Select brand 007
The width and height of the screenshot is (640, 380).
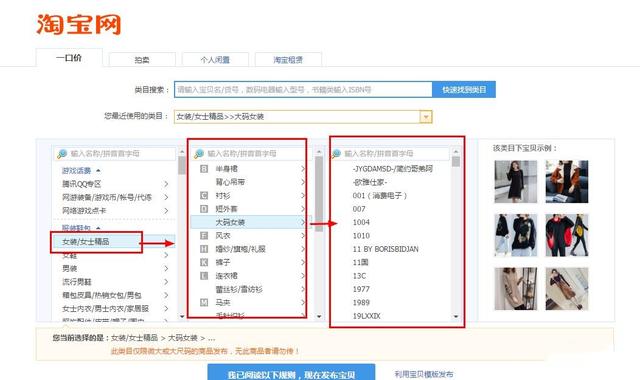point(359,209)
